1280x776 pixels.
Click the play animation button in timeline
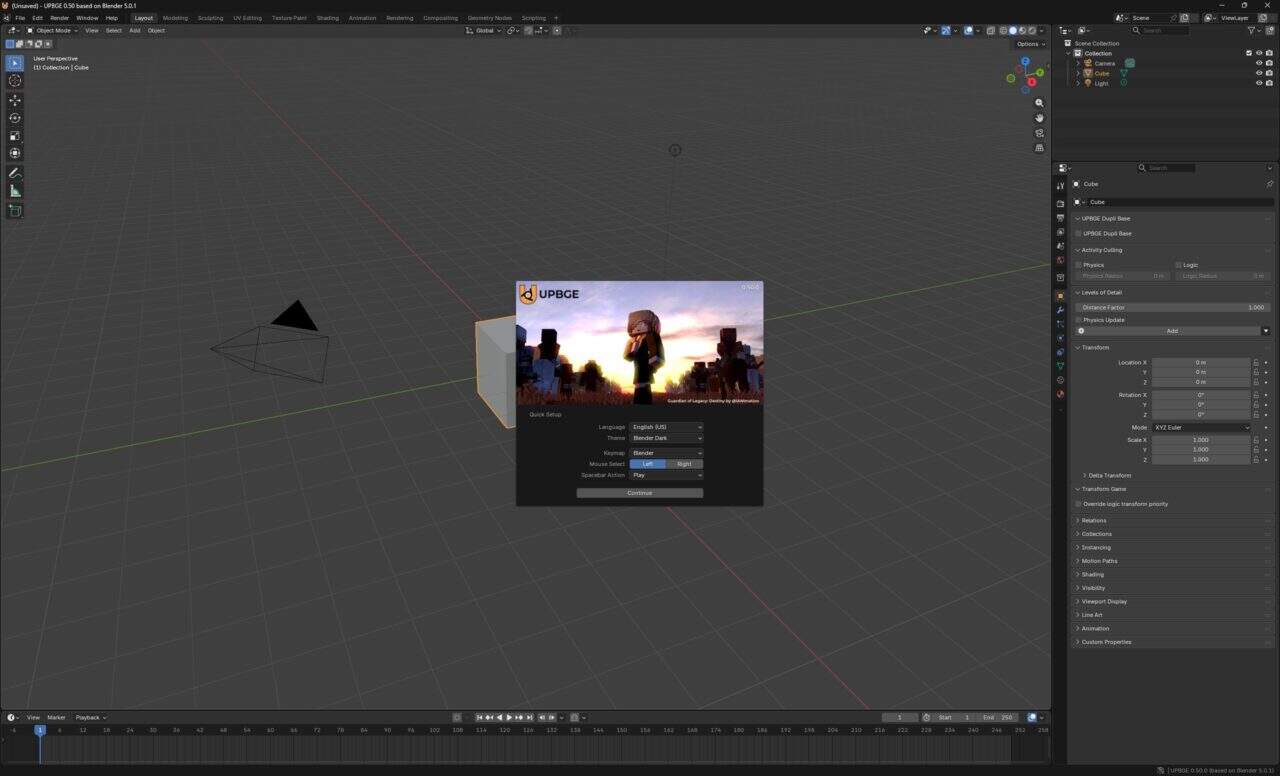(509, 717)
